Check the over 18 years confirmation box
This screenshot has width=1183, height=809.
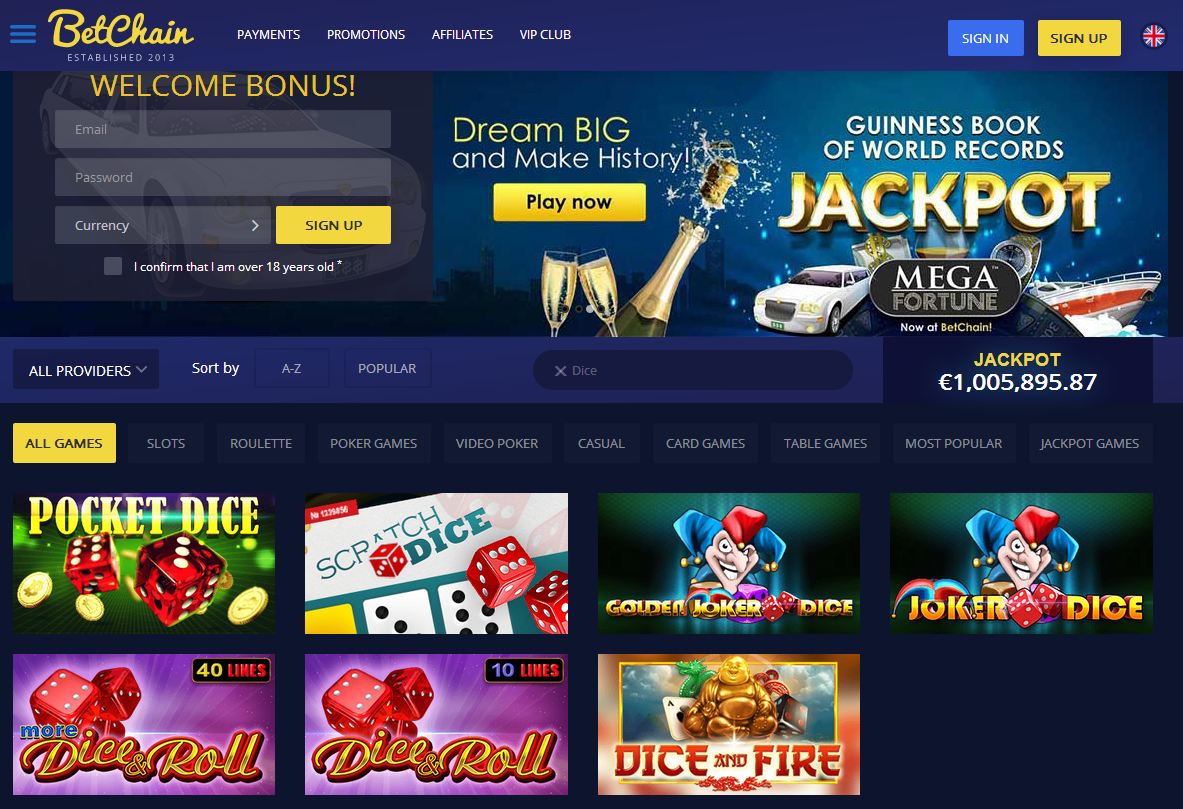[x=113, y=266]
